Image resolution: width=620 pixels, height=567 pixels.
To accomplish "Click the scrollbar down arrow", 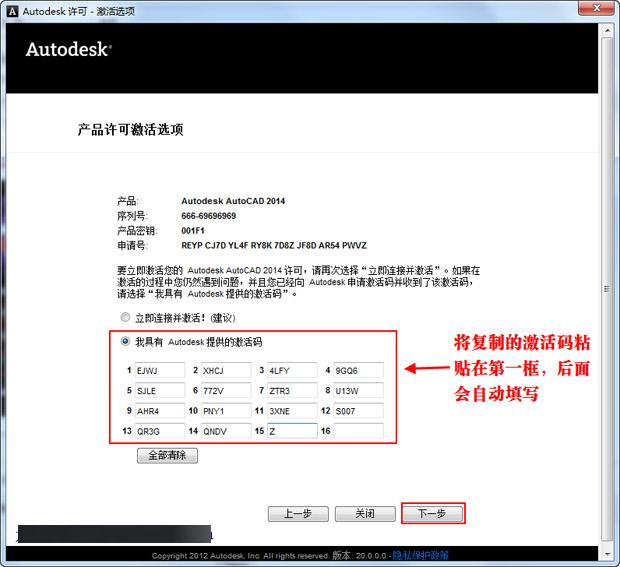I will tap(607, 554).
